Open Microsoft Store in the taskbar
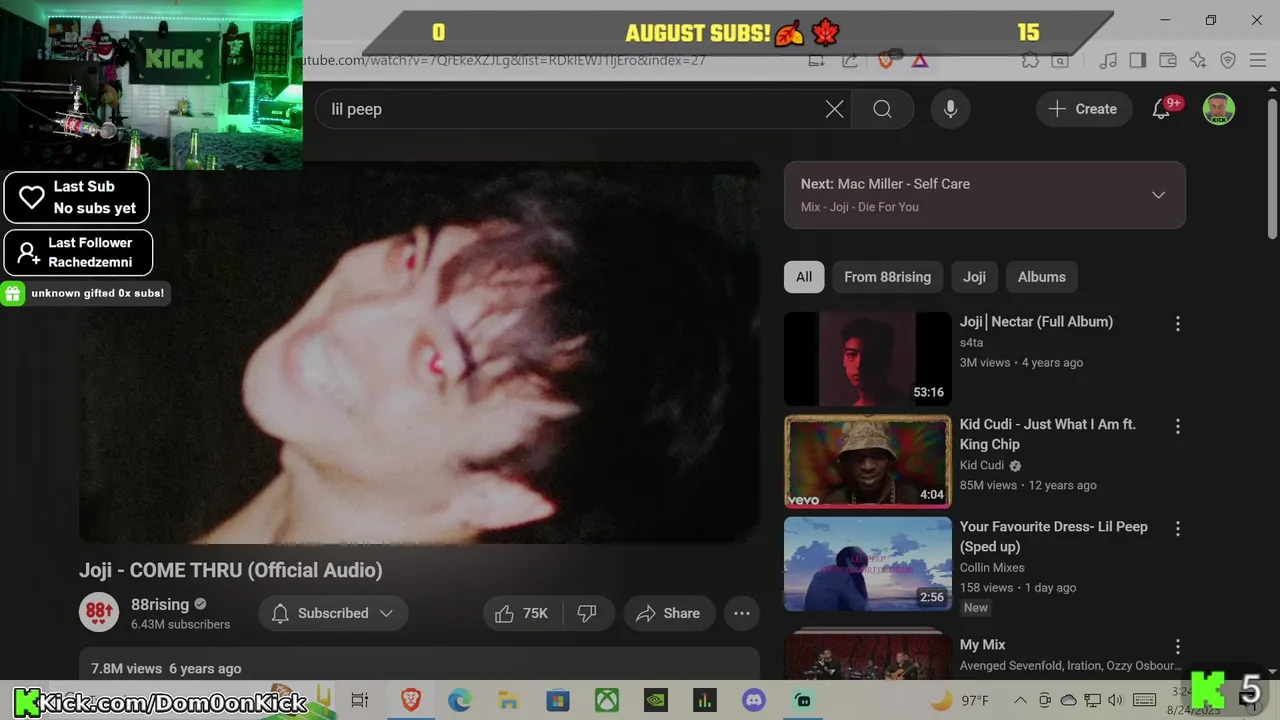 tap(557, 700)
